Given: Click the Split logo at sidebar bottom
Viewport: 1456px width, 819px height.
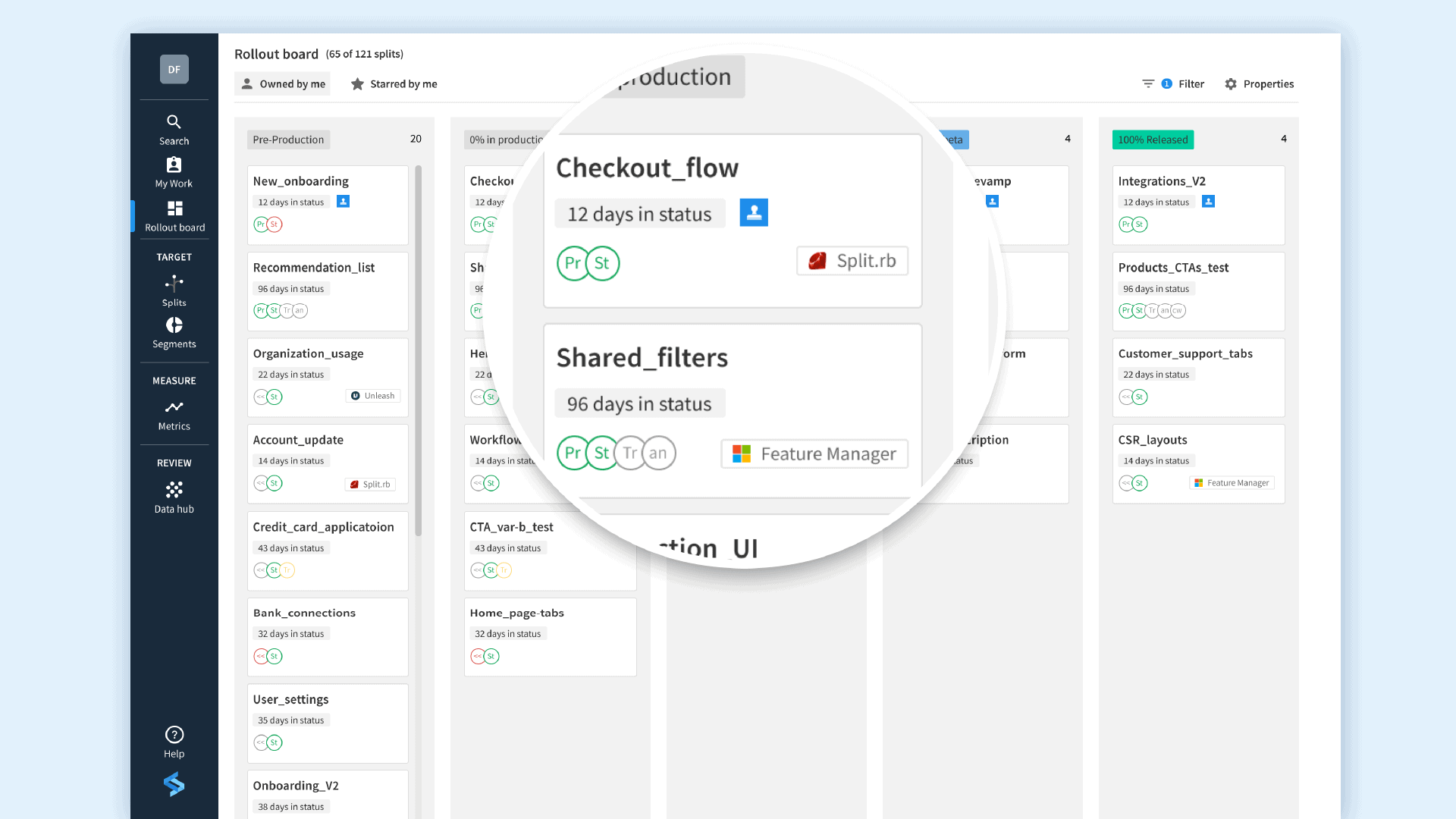Looking at the screenshot, I should tap(174, 784).
